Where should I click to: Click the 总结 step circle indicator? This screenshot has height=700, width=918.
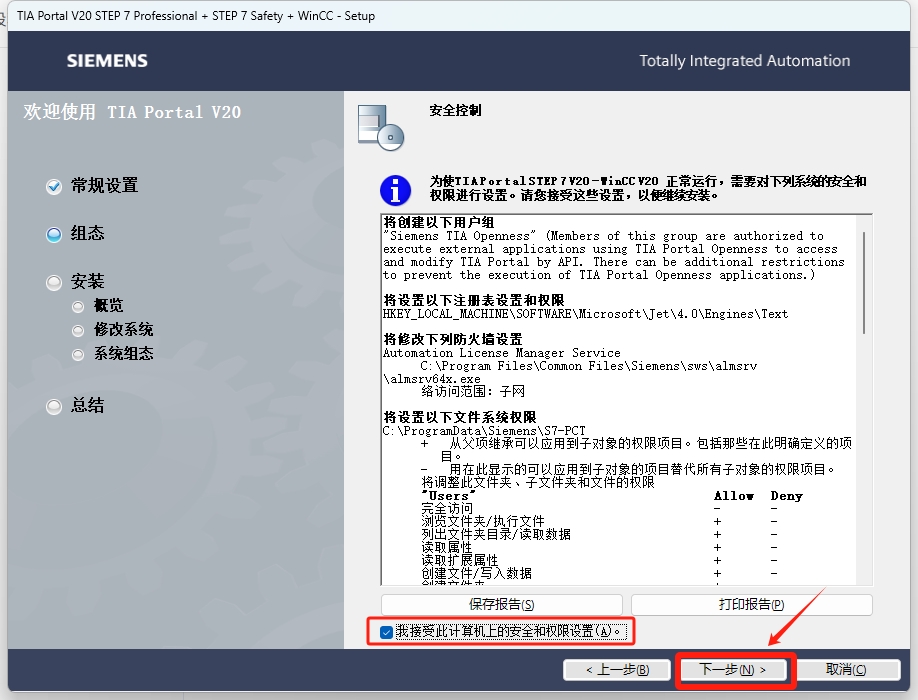(54, 406)
